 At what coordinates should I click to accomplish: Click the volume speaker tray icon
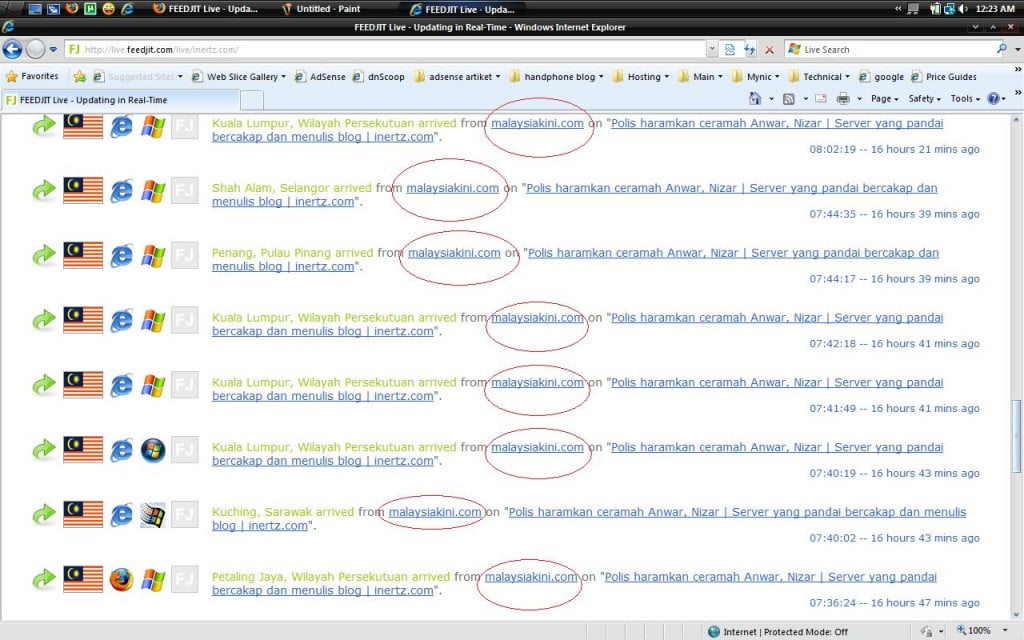click(963, 8)
